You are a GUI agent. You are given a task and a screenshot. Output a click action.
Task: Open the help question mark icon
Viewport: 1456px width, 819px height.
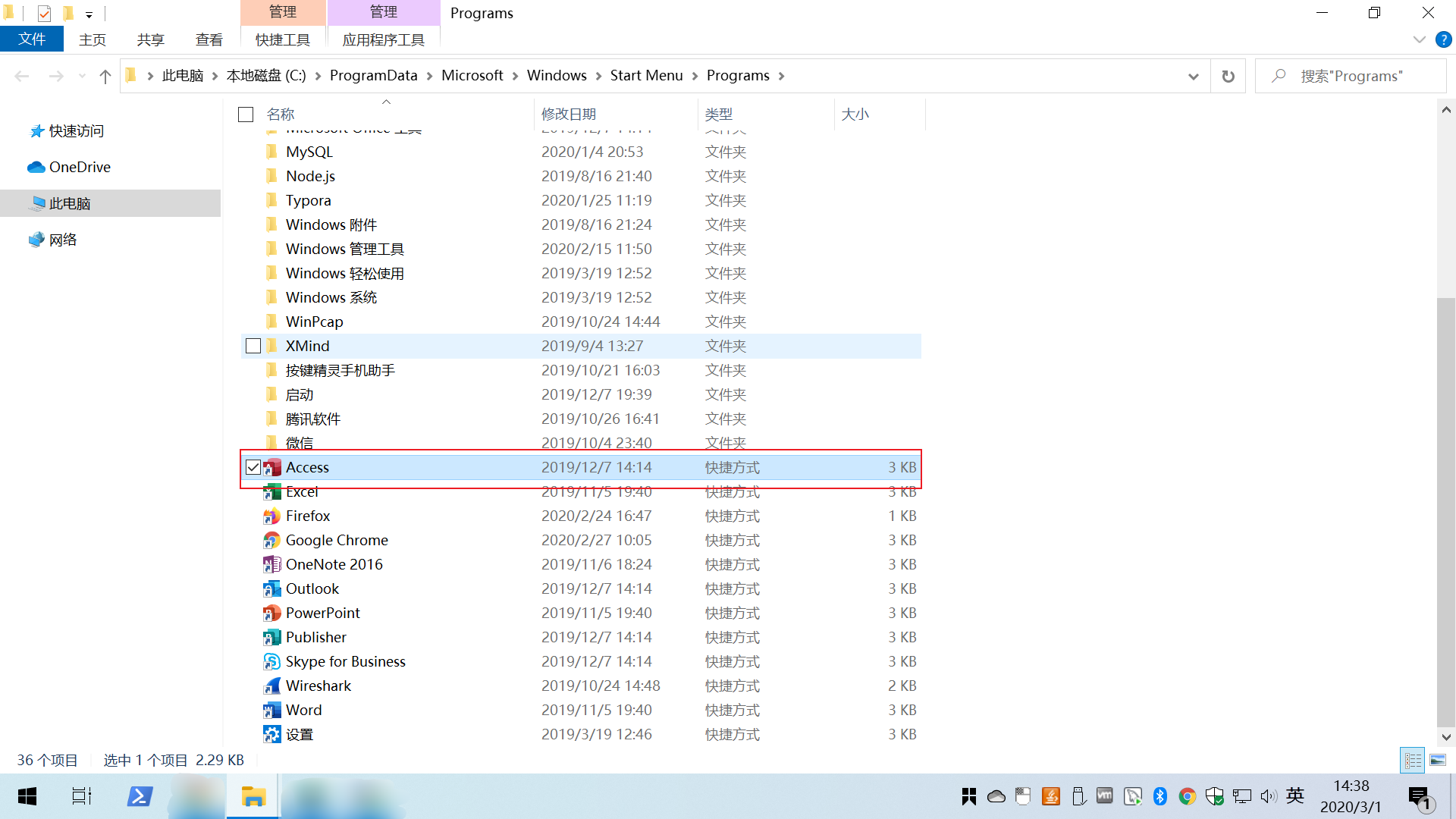pyautogui.click(x=1443, y=39)
